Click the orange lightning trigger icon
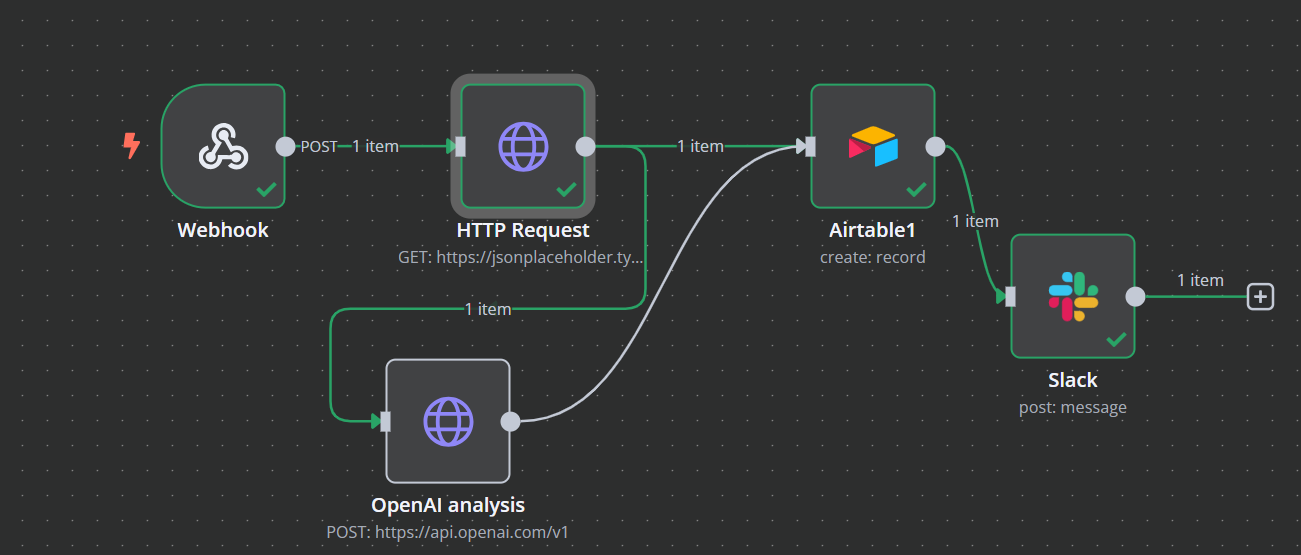 [131, 146]
